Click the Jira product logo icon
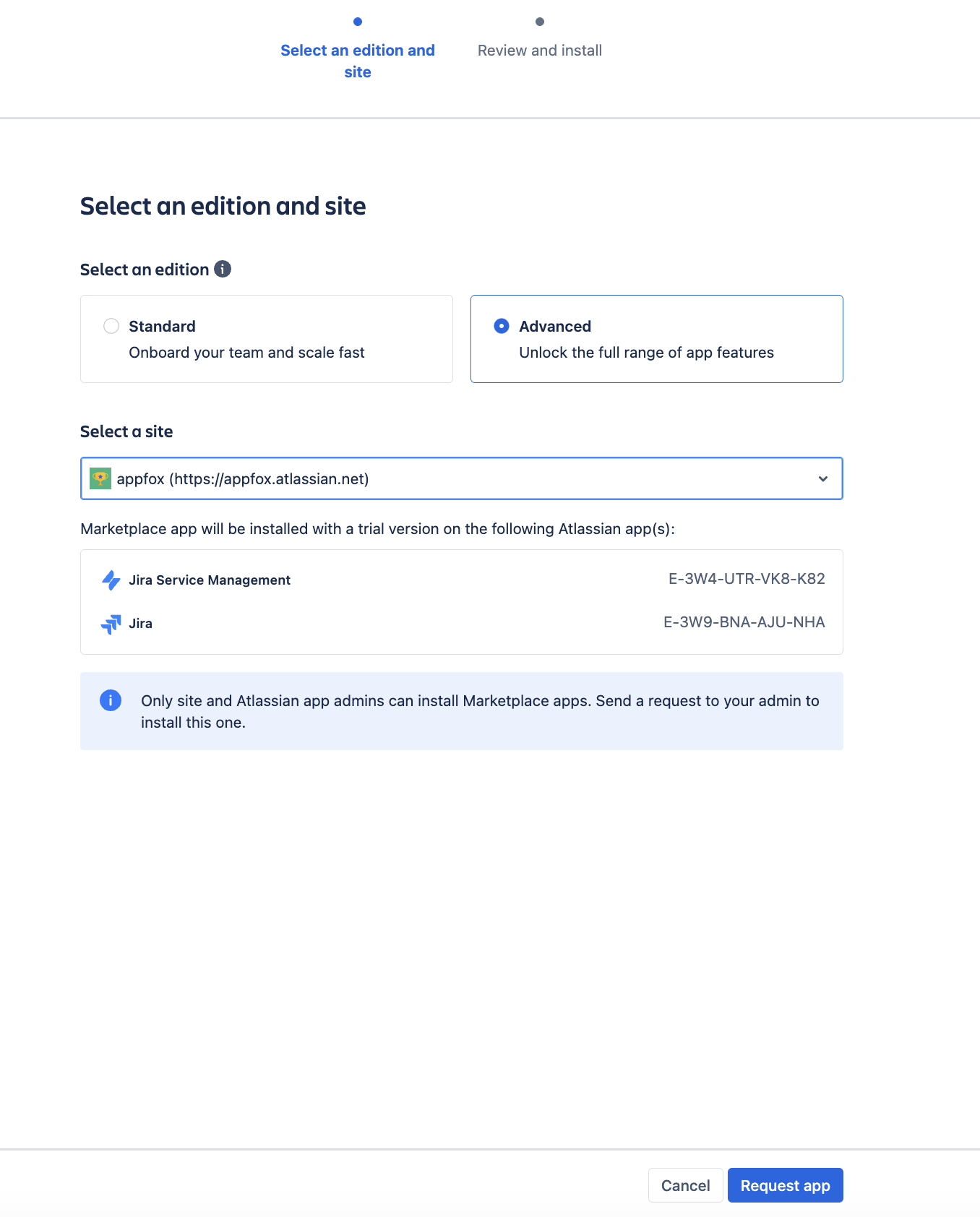This screenshot has height=1217, width=980. click(111, 624)
